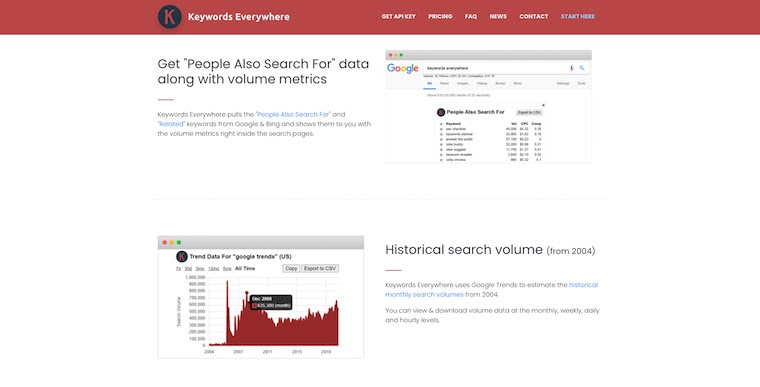Click Export to CSV in People Also Search widget
Image resolution: width=760 pixels, height=387 pixels.
click(529, 113)
